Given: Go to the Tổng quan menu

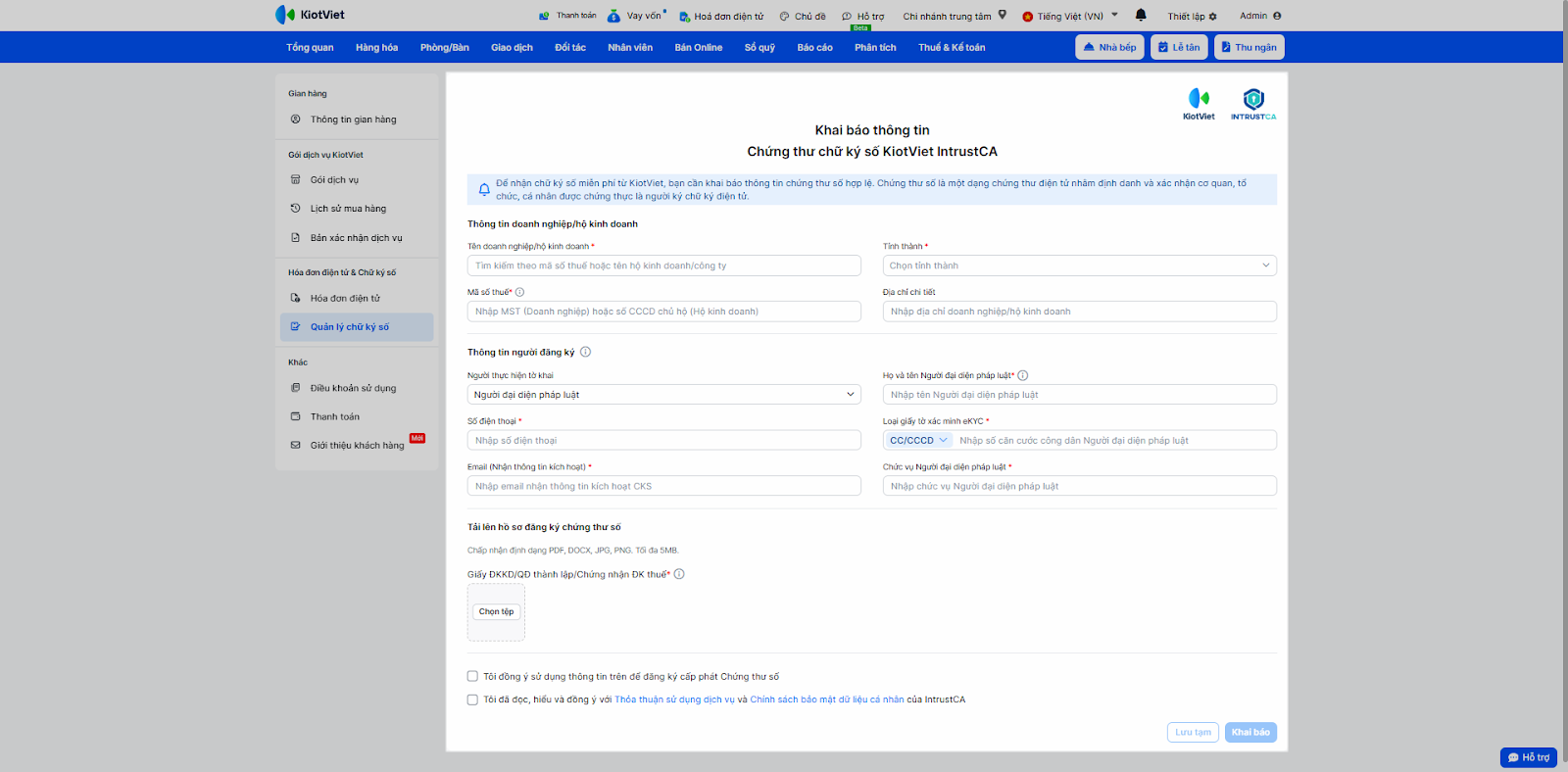Looking at the screenshot, I should [310, 47].
